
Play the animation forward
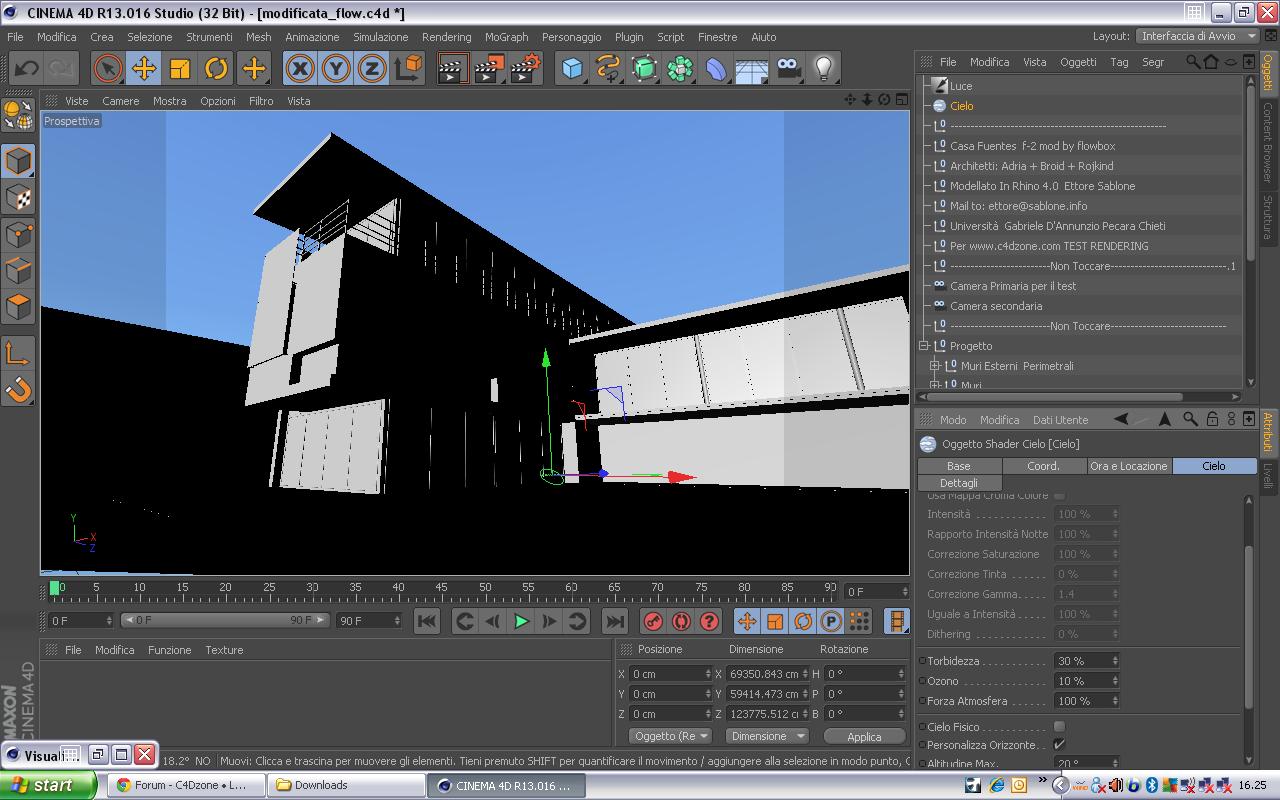pos(521,621)
